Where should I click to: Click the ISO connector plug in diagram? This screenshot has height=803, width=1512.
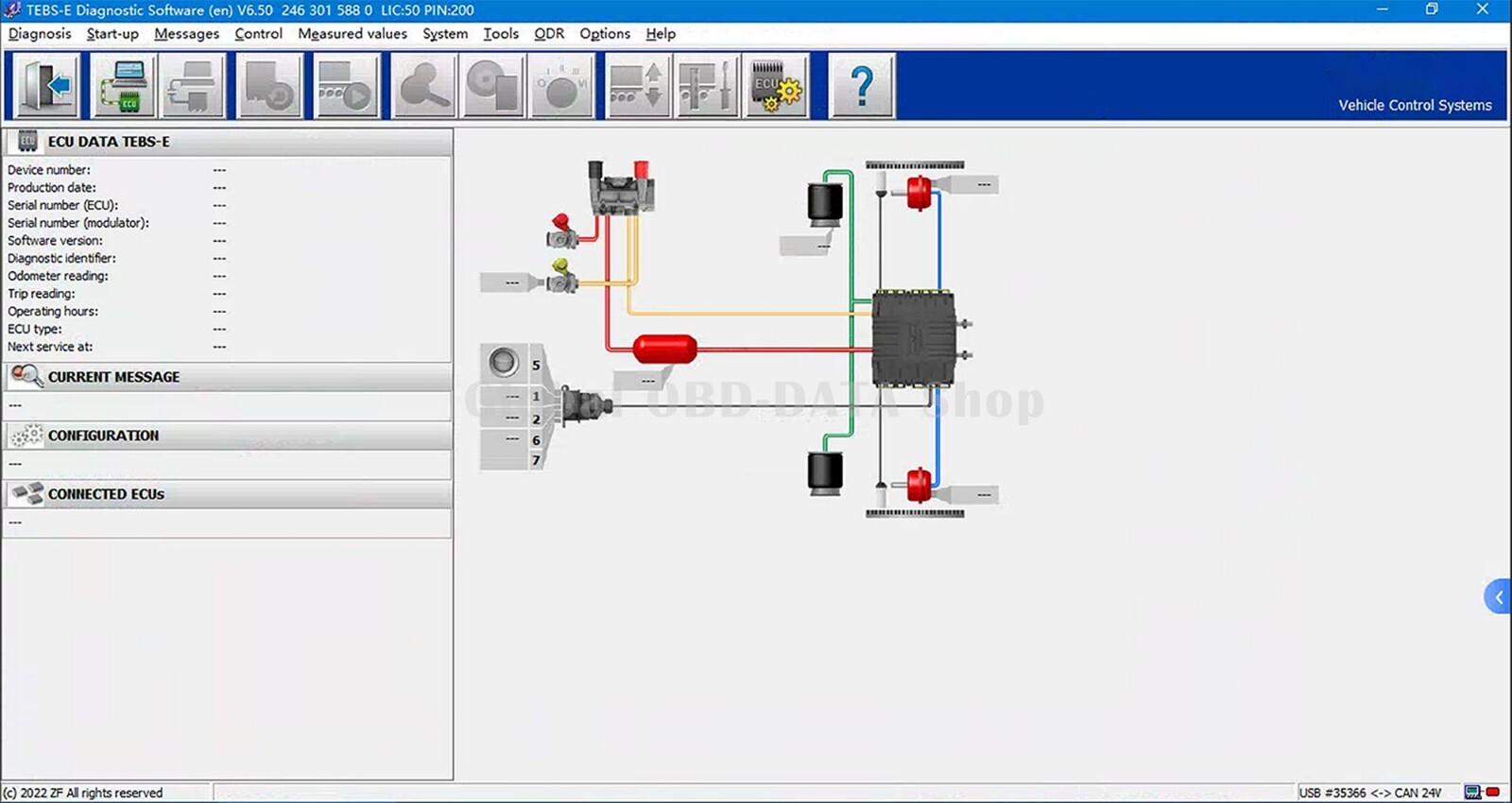click(586, 407)
